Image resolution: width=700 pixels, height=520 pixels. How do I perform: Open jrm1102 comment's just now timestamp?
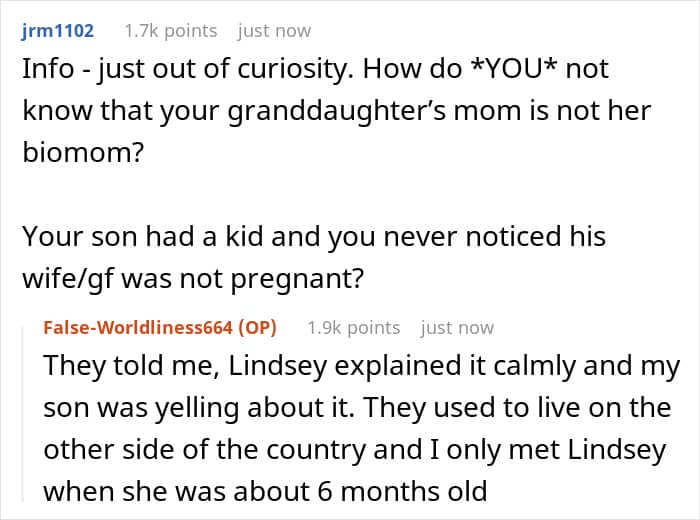274,31
